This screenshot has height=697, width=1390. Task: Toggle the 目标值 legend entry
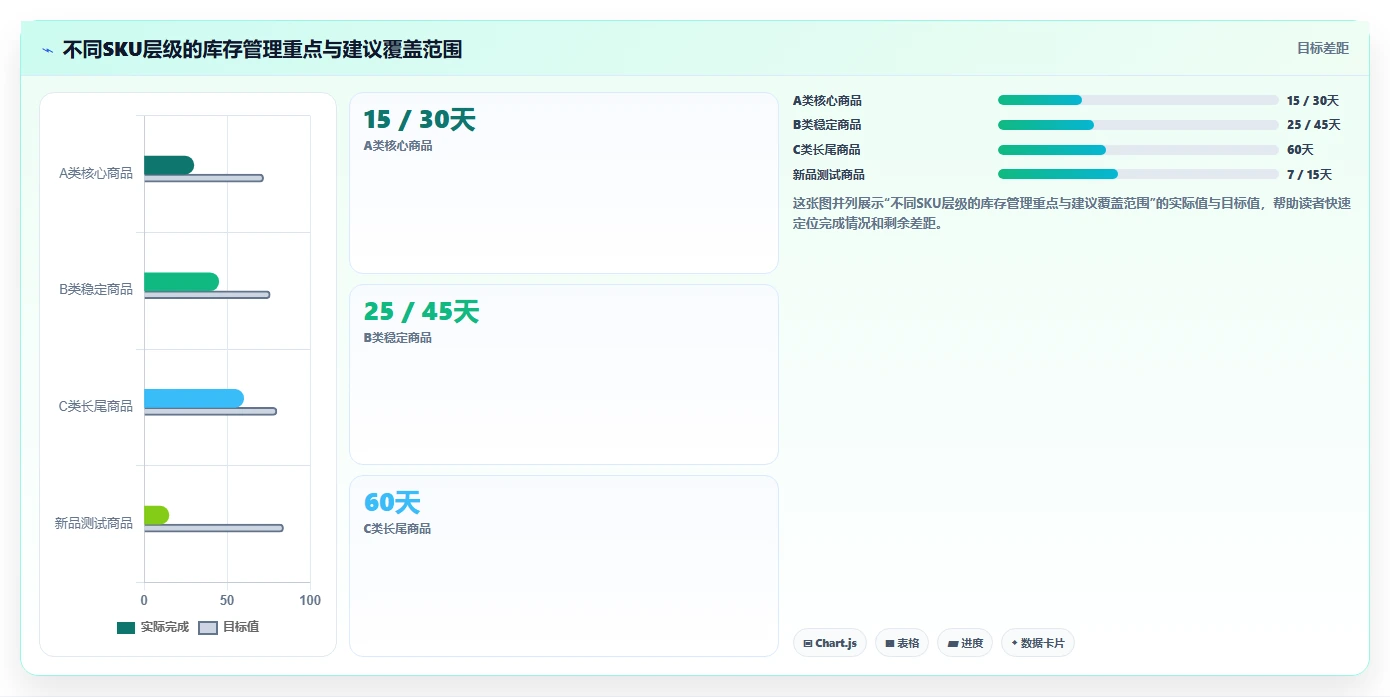(229, 627)
